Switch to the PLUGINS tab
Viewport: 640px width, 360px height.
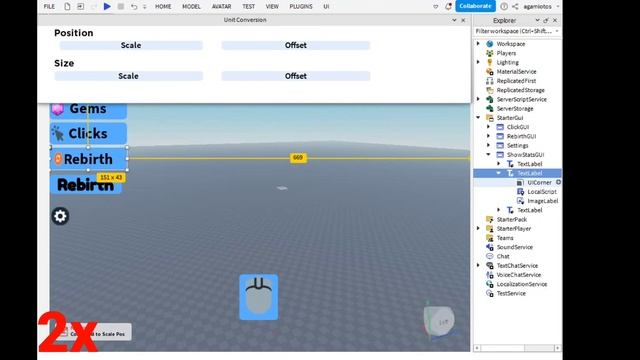tap(301, 7)
